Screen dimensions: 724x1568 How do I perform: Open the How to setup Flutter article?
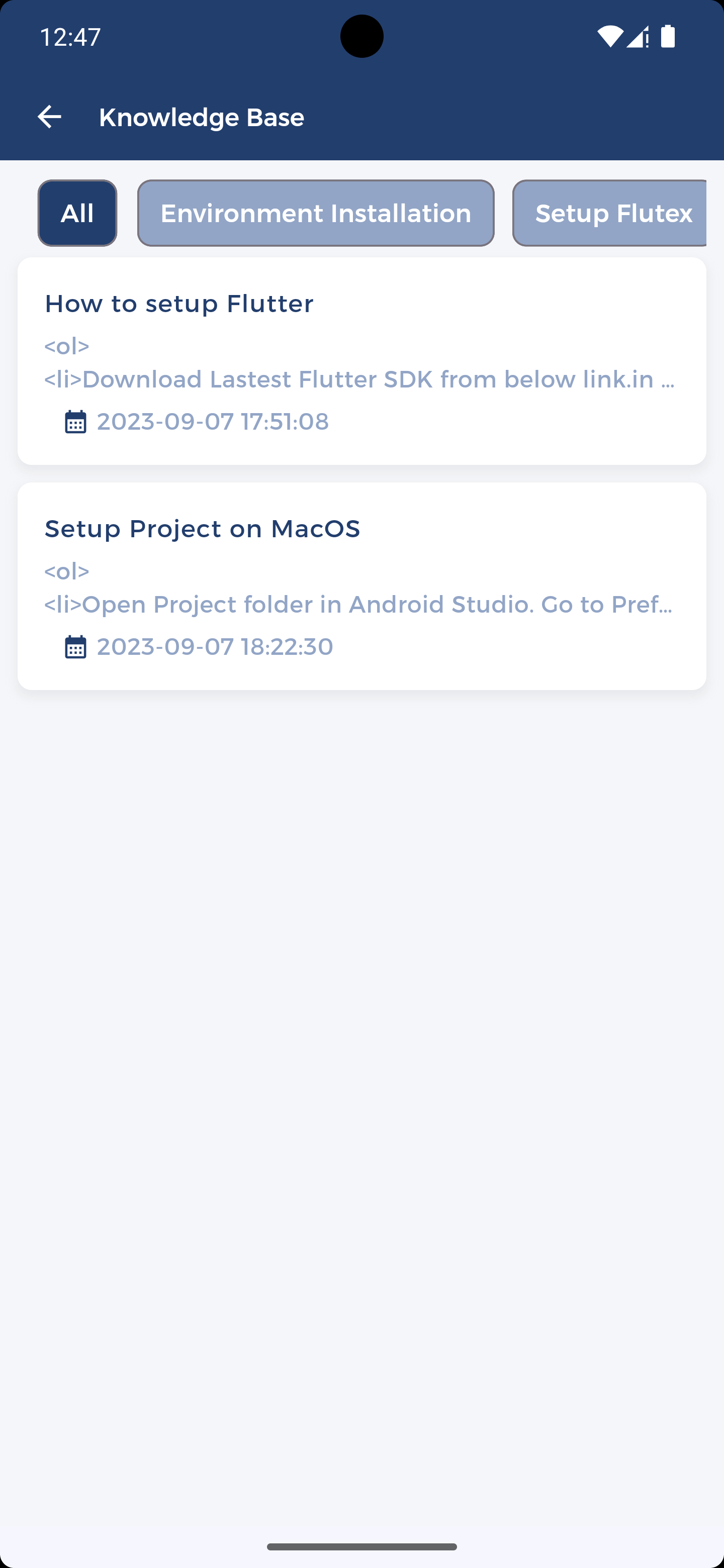(179, 303)
